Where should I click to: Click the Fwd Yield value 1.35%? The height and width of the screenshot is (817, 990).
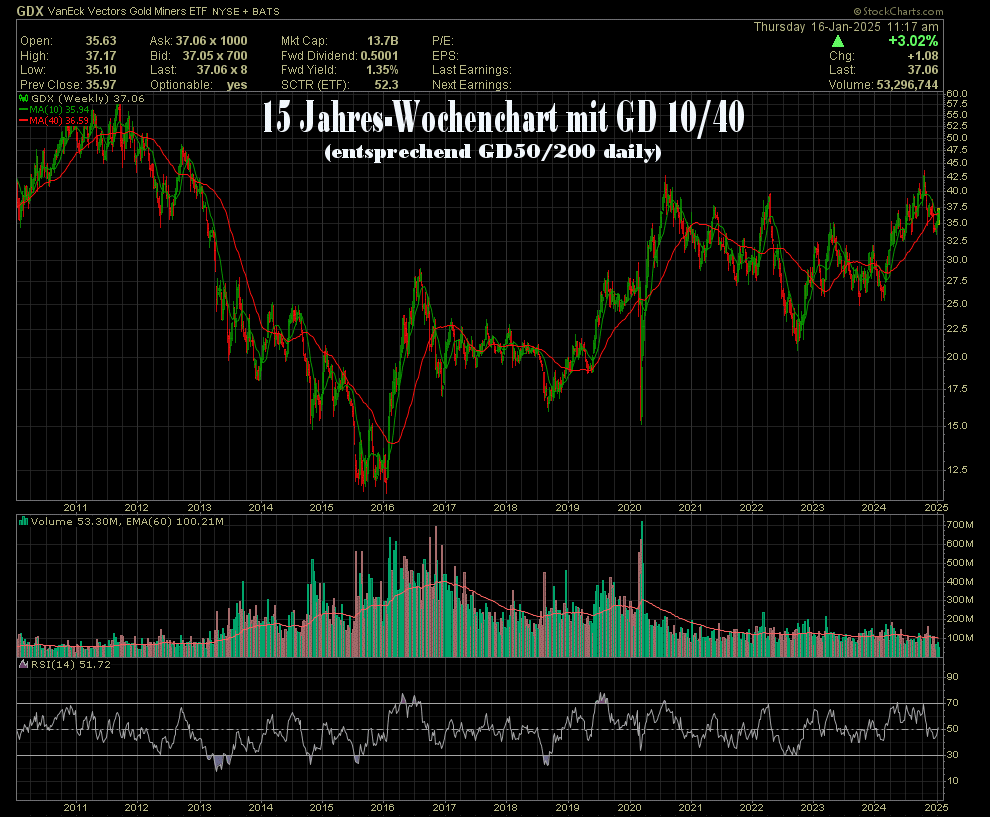382,70
